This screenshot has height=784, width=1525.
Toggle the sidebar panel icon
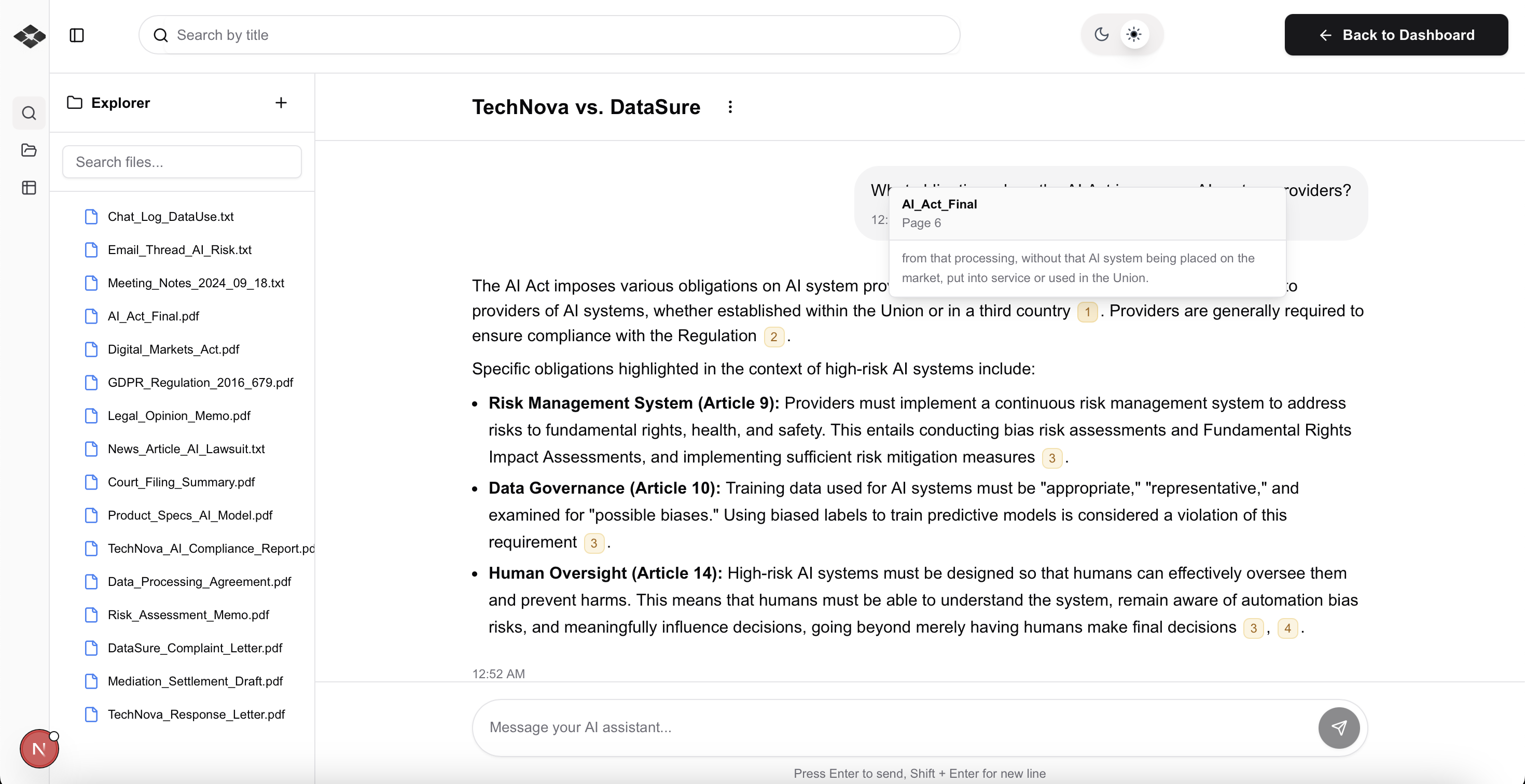(76, 35)
